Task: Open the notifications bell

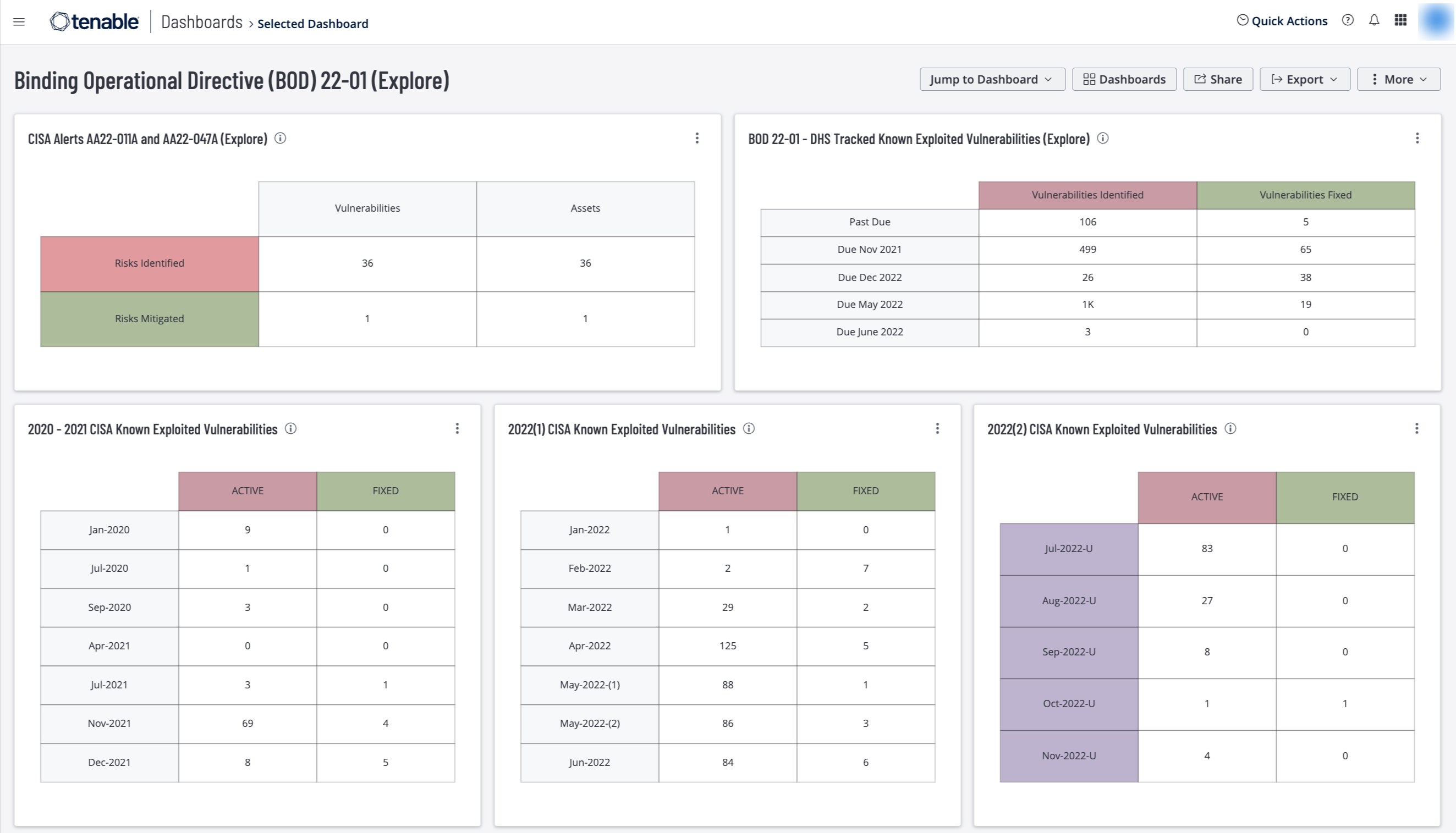Action: pyautogui.click(x=1374, y=20)
